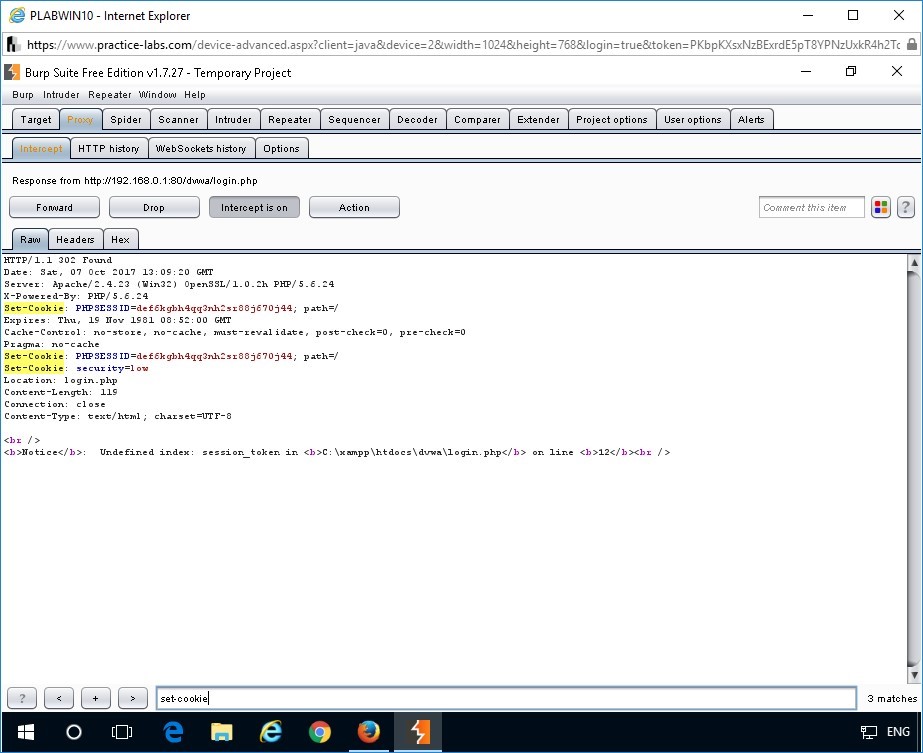Open the Intruder menu in menu bar
Screen dimensions: 923x753
[61, 95]
